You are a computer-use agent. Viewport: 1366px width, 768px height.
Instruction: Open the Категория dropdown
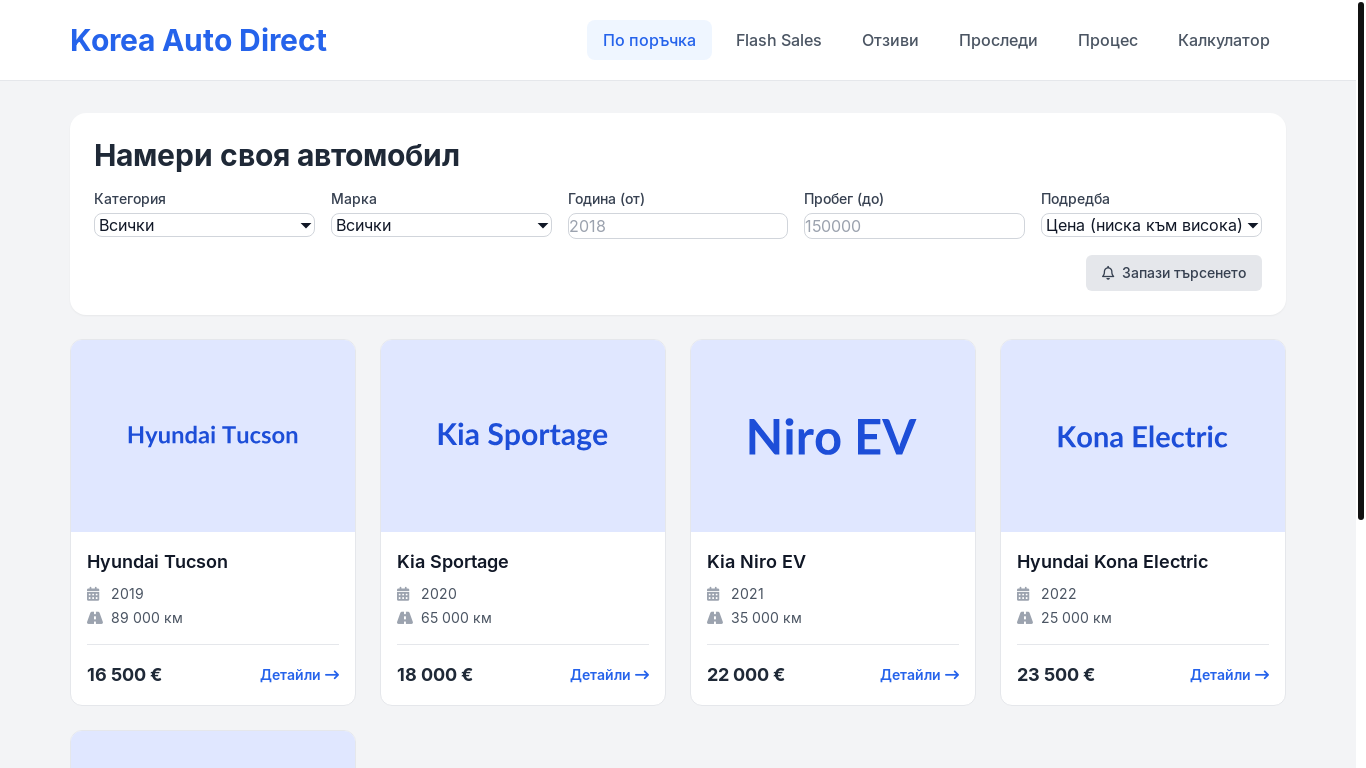pos(204,225)
